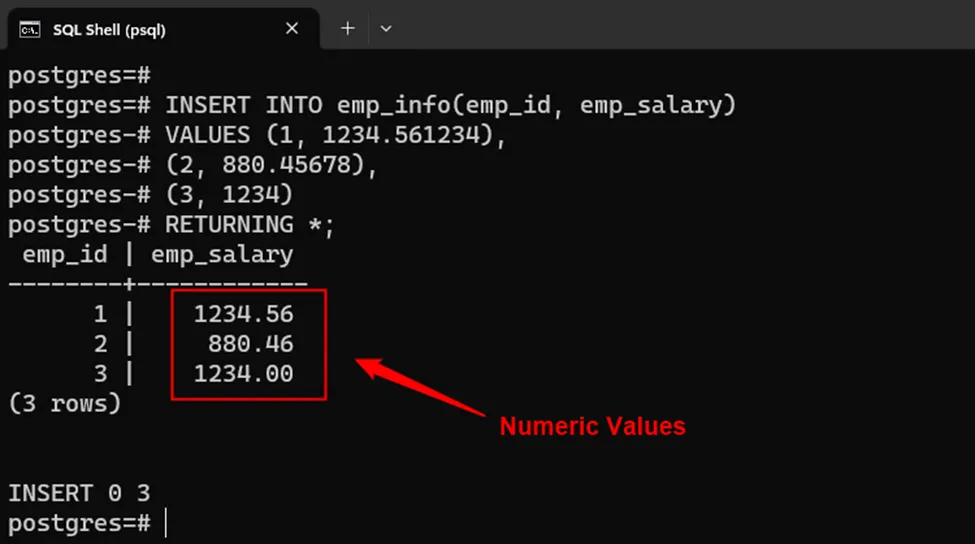The image size is (975, 544).
Task: Click the (3 rows) result count text
Action: point(64,403)
